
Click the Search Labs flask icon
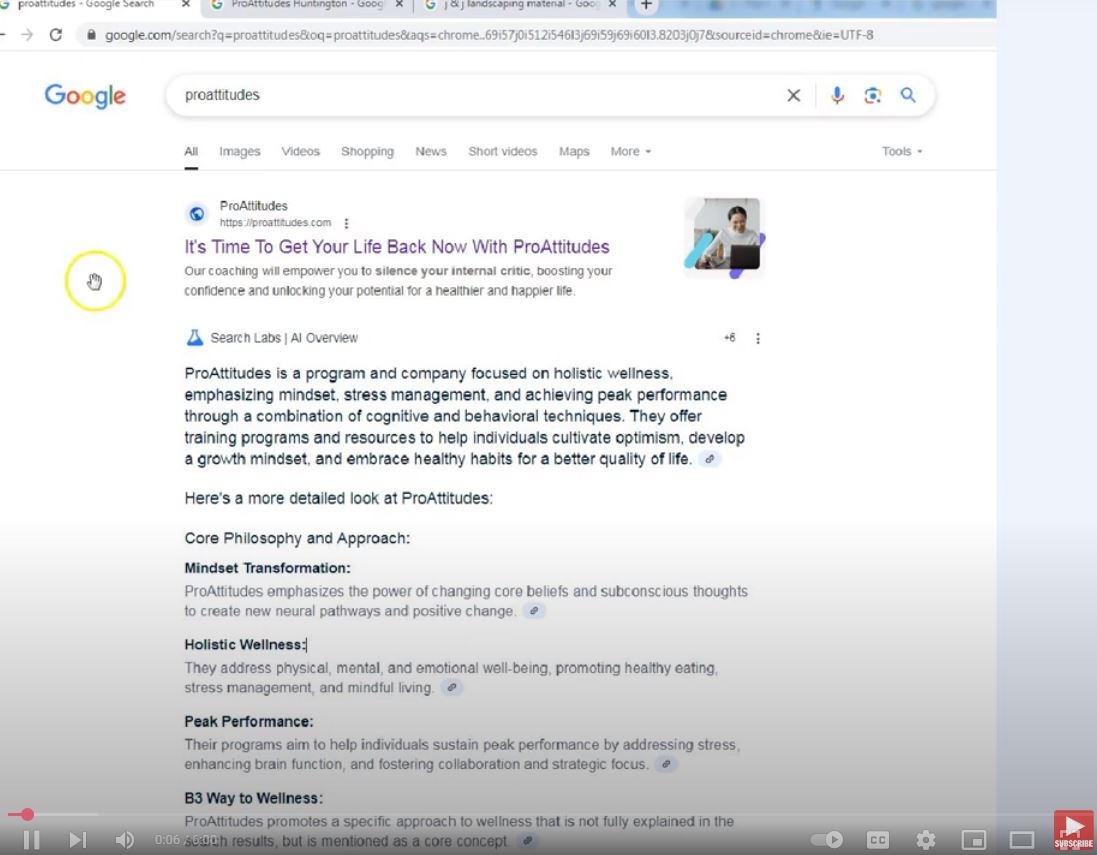194,338
